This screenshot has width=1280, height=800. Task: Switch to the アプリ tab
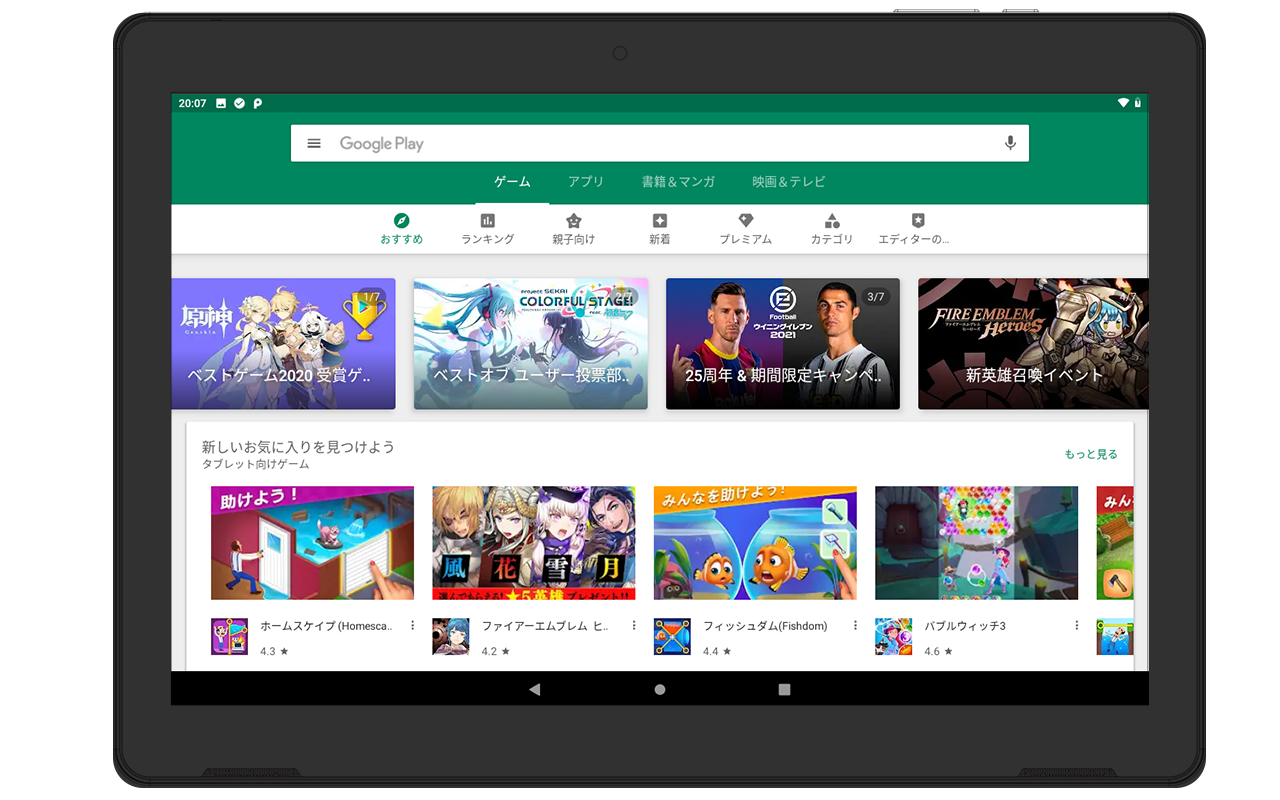tap(586, 182)
